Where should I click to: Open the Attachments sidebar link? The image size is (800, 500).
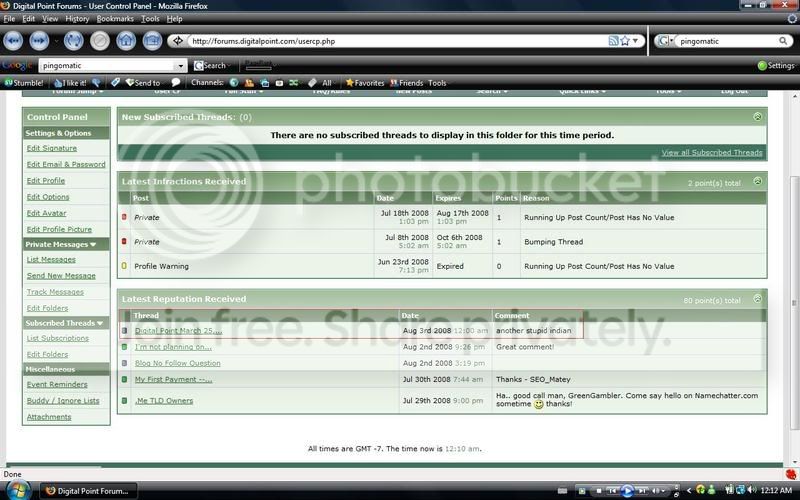pyautogui.click(x=49, y=417)
